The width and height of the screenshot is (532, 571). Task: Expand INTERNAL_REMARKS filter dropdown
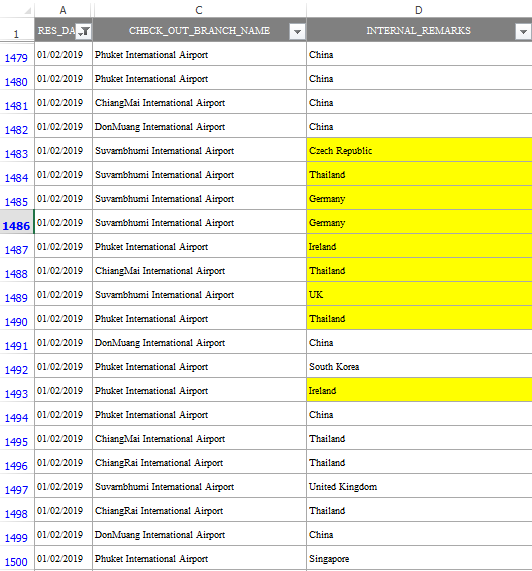pos(523,31)
